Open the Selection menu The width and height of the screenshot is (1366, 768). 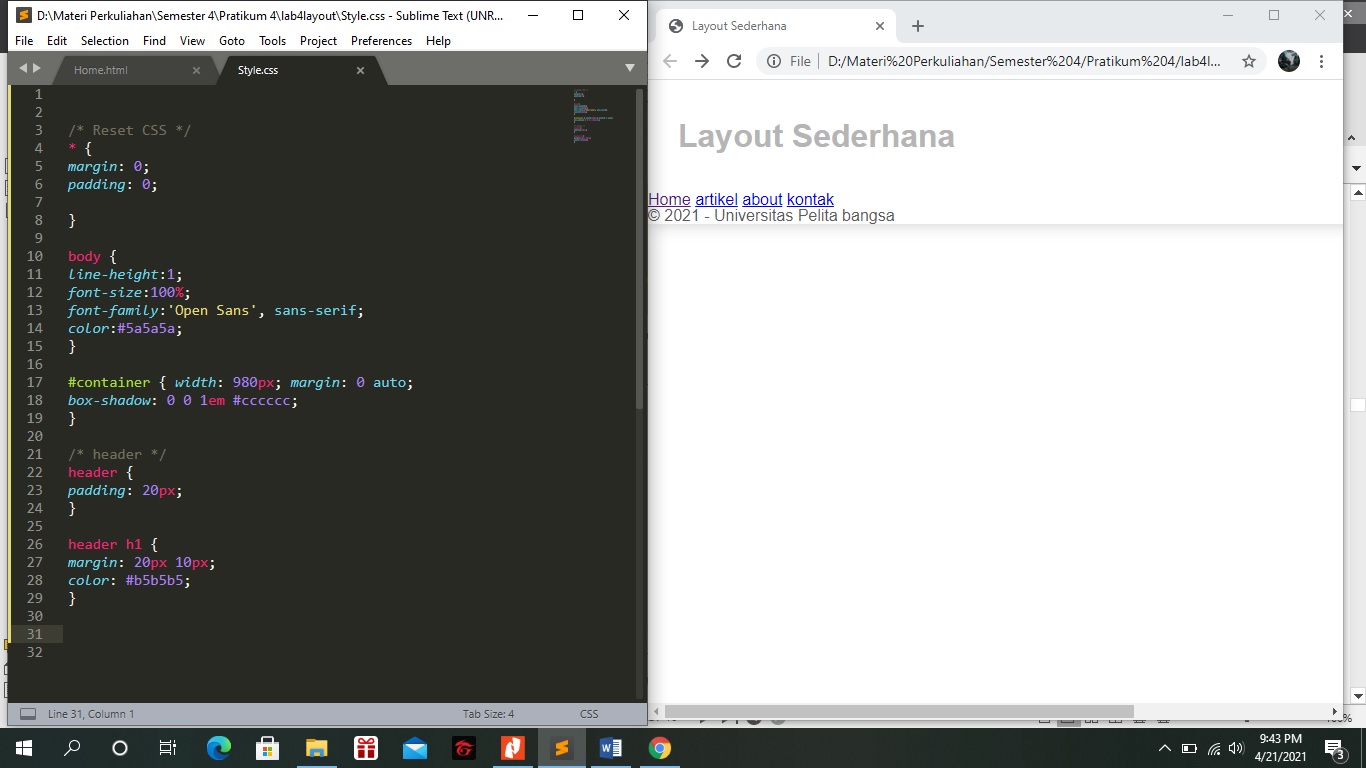point(105,41)
